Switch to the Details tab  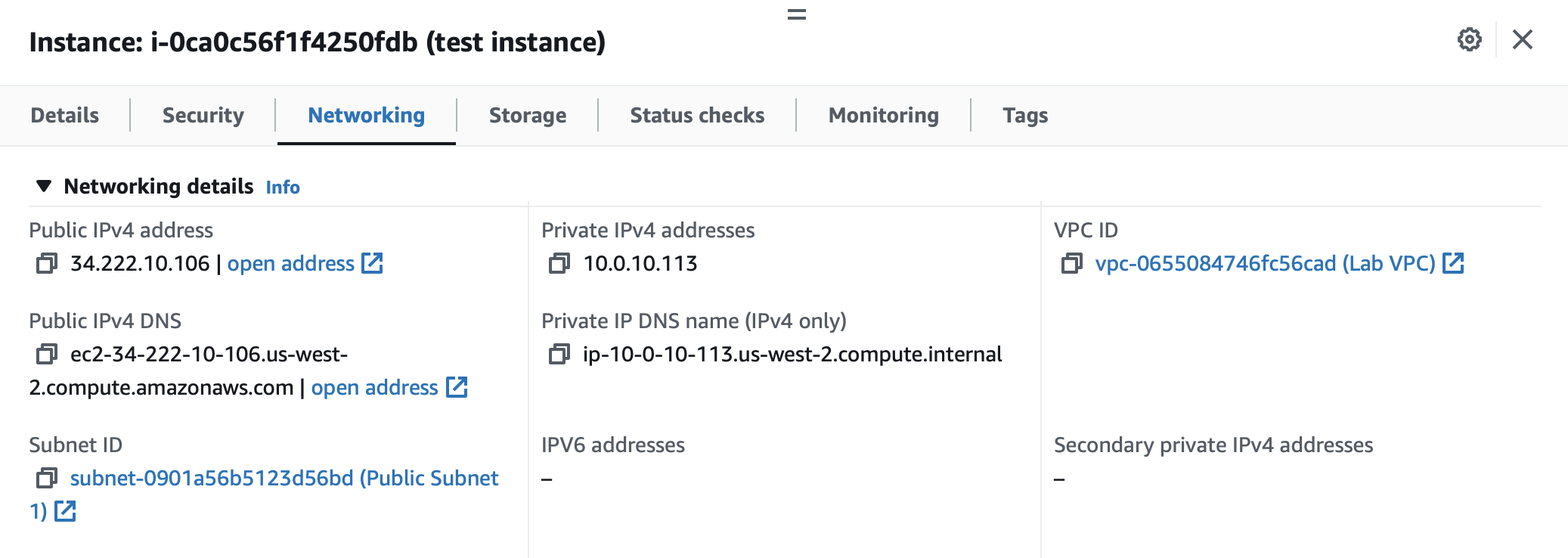[64, 115]
